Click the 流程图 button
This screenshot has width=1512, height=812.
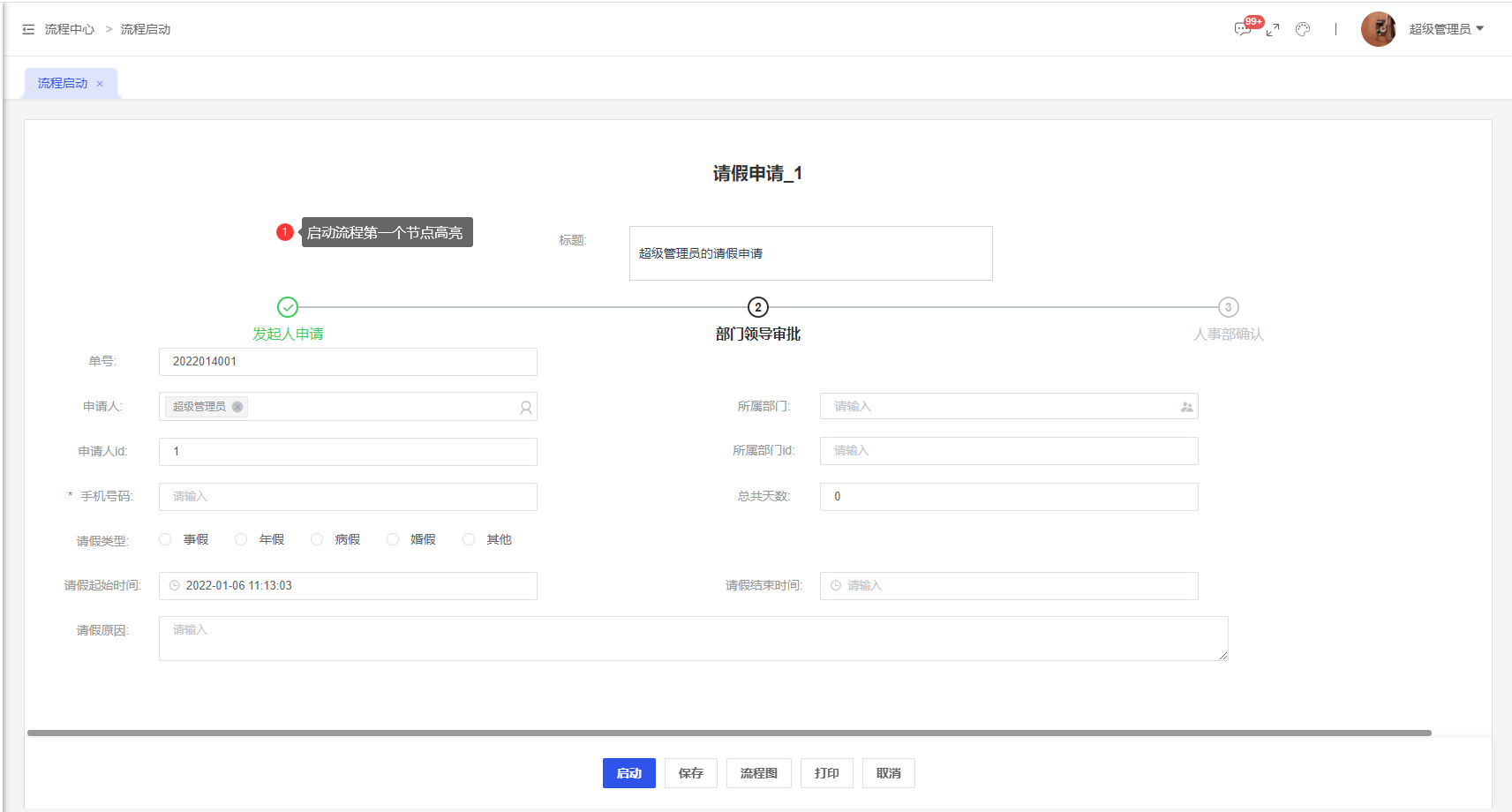click(x=758, y=773)
